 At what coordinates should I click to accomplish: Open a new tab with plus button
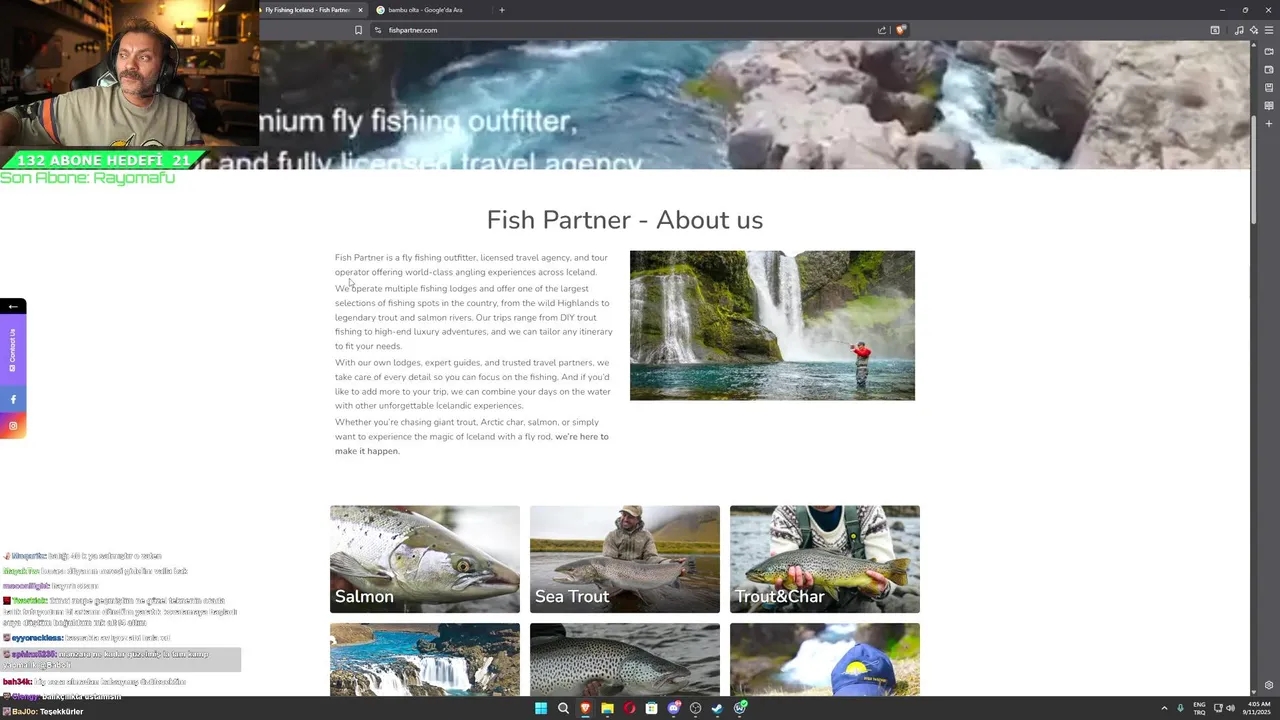[502, 10]
